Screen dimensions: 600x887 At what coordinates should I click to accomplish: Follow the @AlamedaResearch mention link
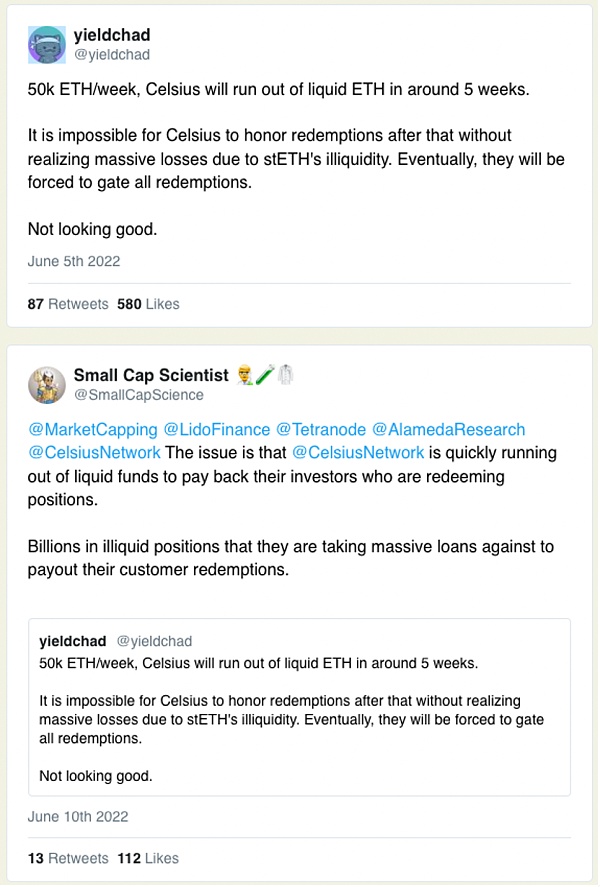click(448, 429)
